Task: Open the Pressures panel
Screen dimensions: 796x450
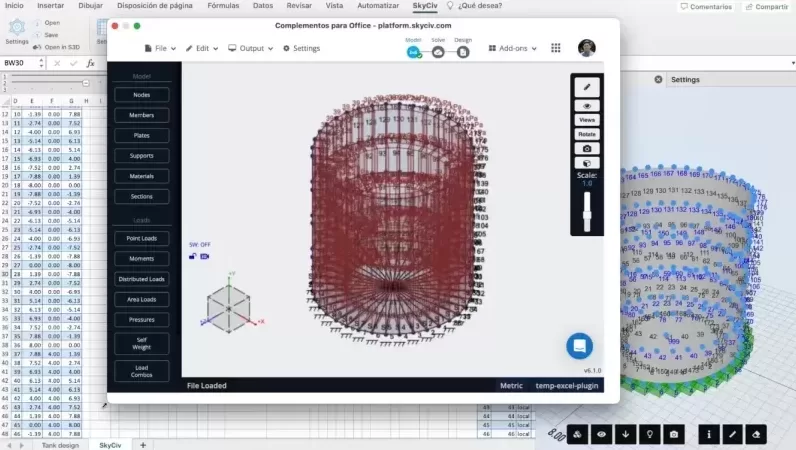Action: 142,319
